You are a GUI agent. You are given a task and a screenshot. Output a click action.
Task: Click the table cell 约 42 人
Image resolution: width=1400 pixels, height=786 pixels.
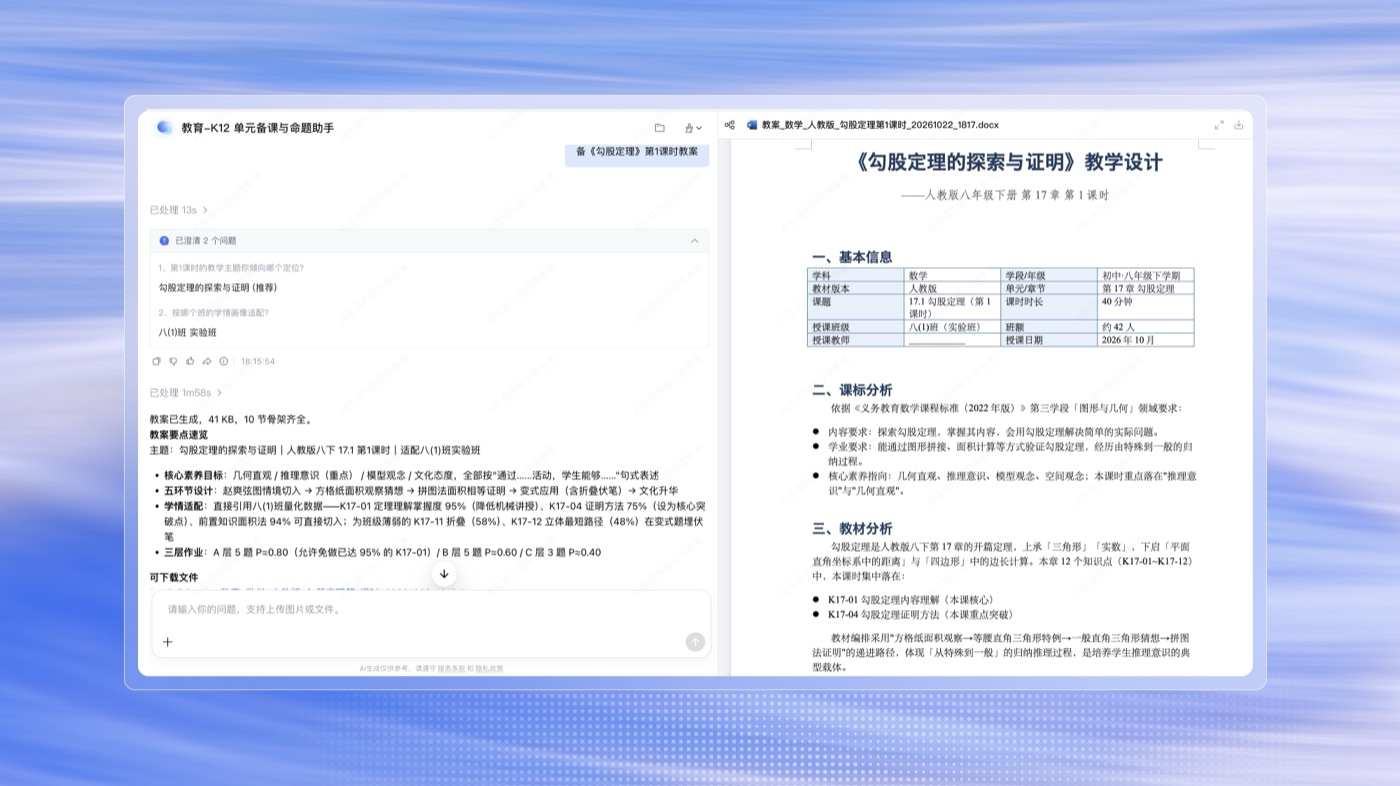(x=1146, y=327)
